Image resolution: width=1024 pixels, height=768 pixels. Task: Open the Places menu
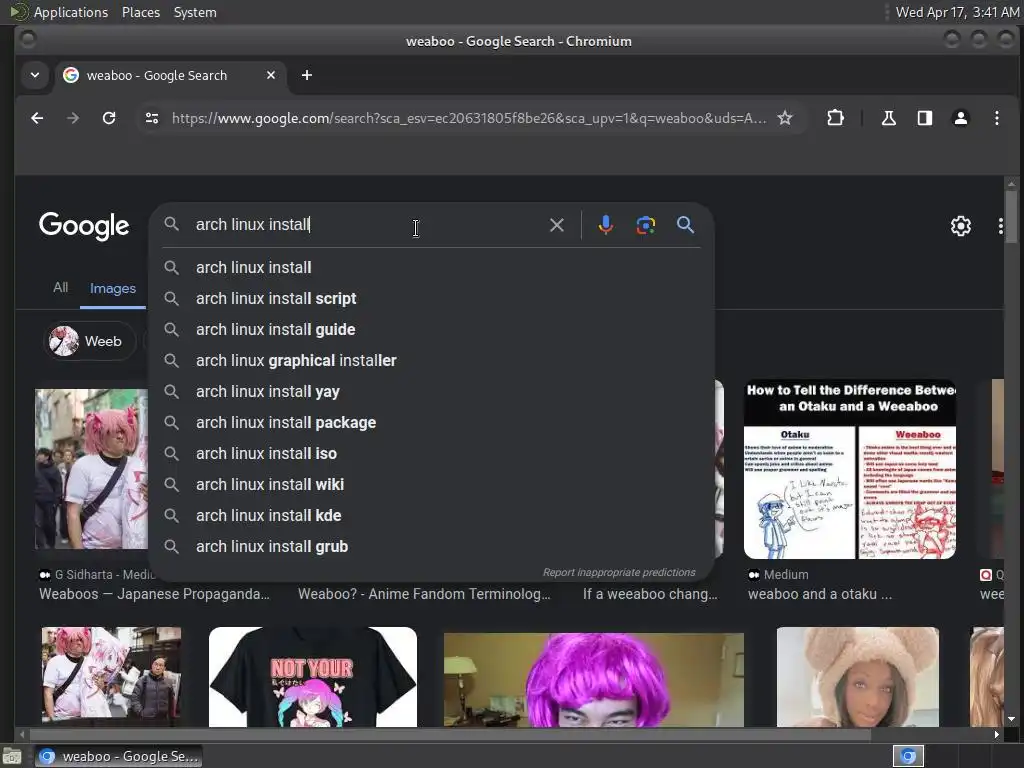(x=140, y=12)
